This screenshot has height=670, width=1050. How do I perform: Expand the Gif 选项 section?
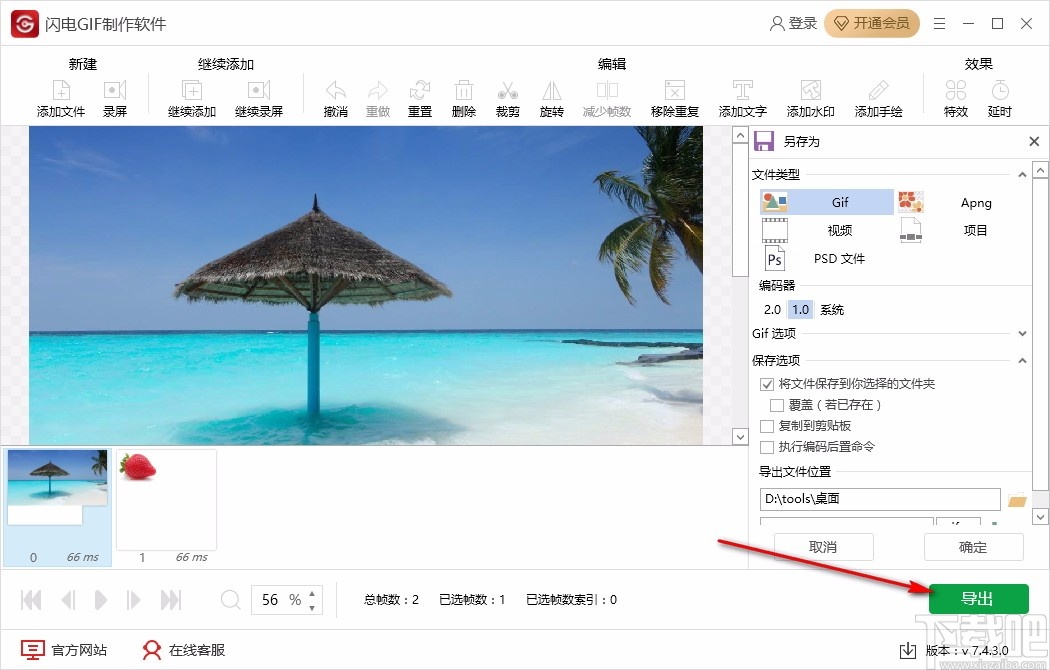coord(1022,333)
